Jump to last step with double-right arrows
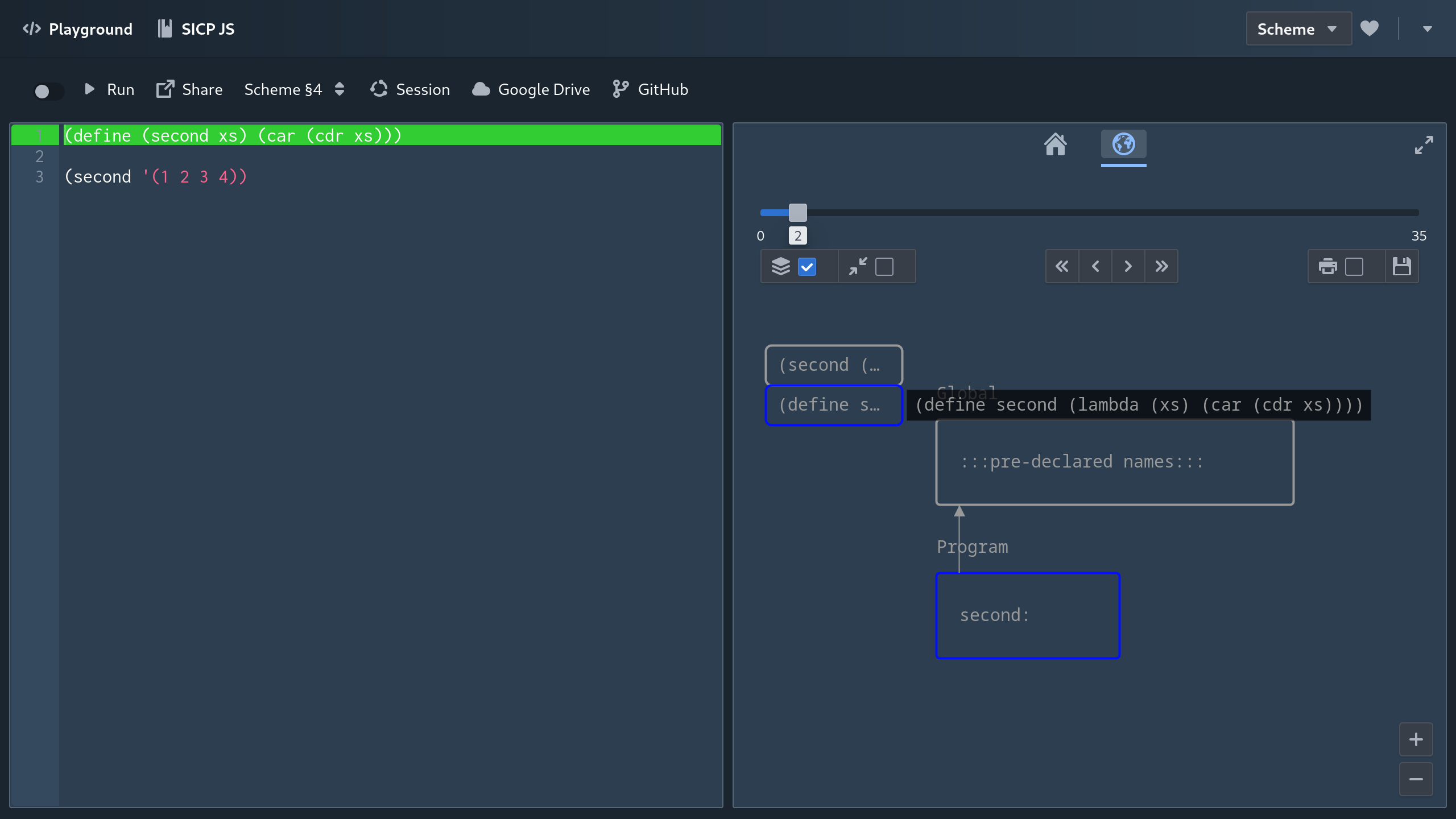This screenshot has width=1456, height=819. [x=1161, y=266]
